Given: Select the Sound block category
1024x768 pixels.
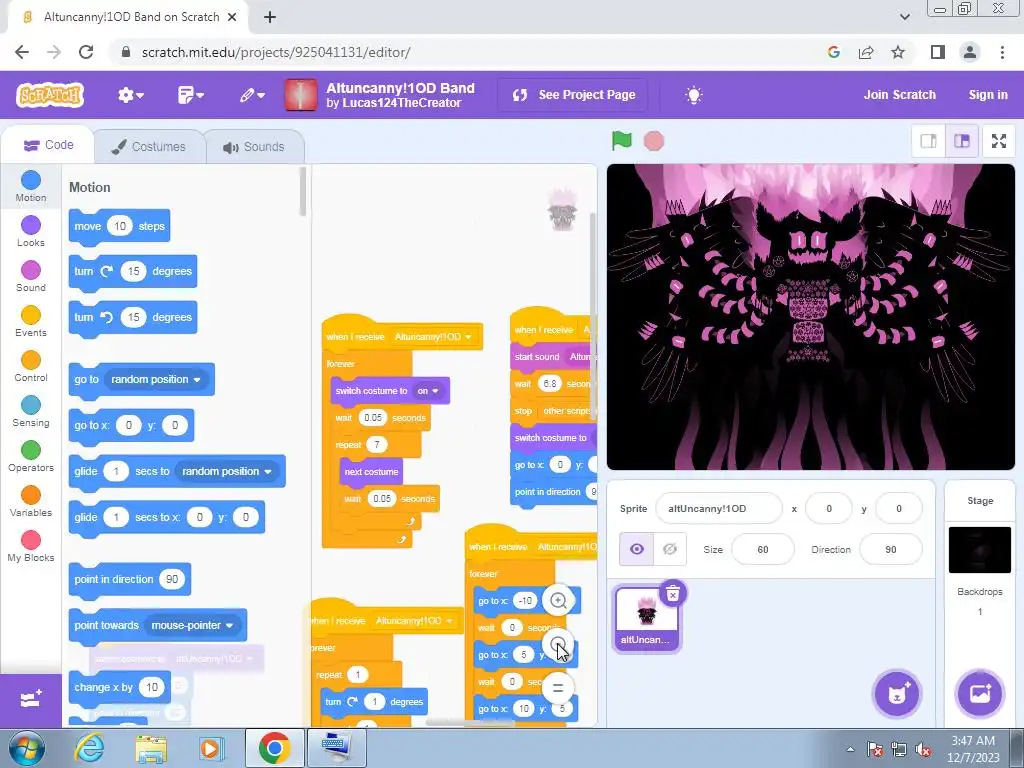Looking at the screenshot, I should (x=31, y=276).
